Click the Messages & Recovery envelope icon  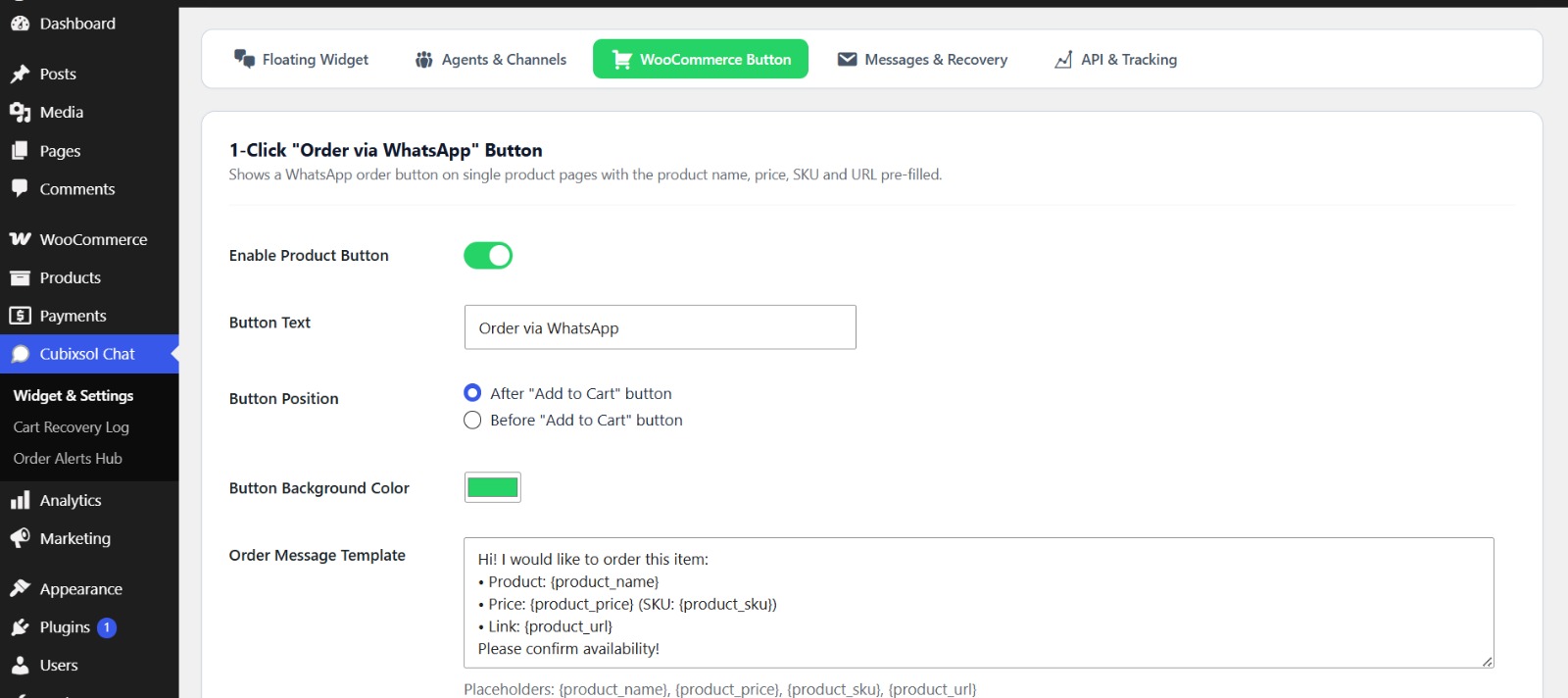tap(847, 60)
